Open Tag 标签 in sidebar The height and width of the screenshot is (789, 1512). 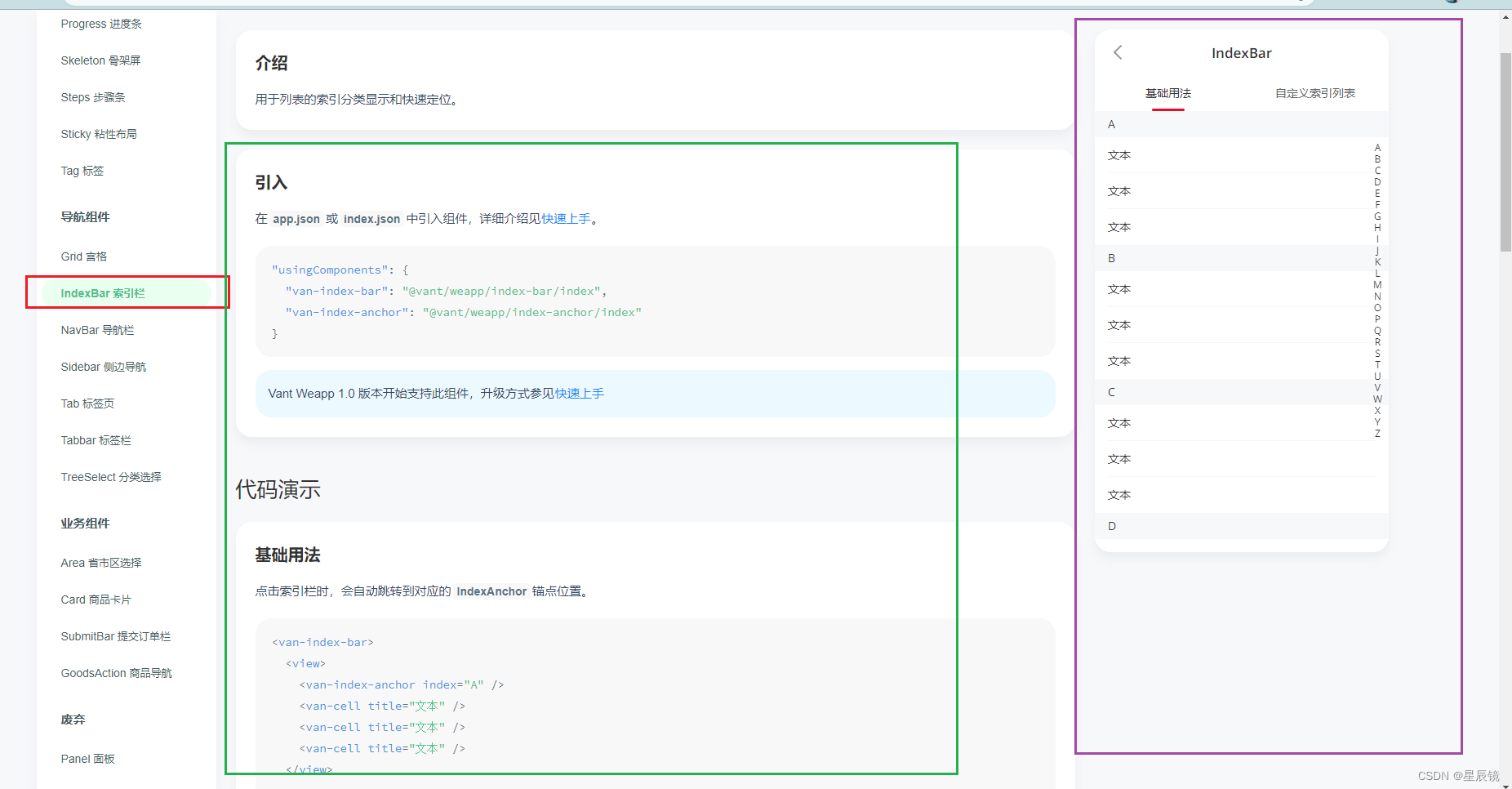(82, 171)
